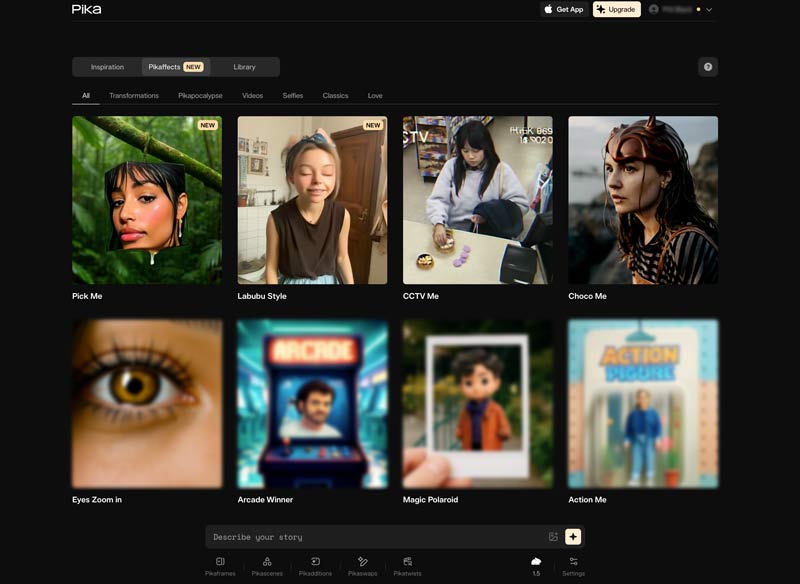This screenshot has width=800, height=584.
Task: Show the Pikapocalypse effects category
Action: click(x=200, y=96)
